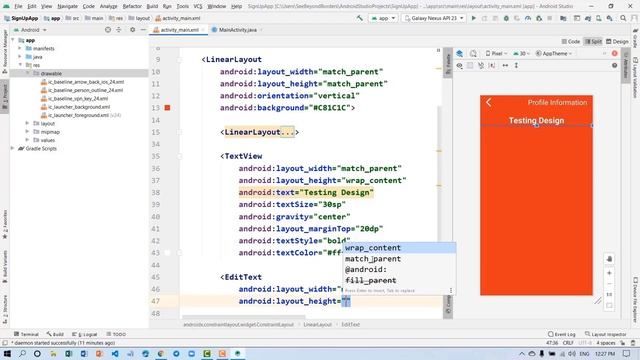Image resolution: width=640 pixels, height=360 pixels.
Task: Click the horizontal expand arrows icon
Action: click(505, 65)
